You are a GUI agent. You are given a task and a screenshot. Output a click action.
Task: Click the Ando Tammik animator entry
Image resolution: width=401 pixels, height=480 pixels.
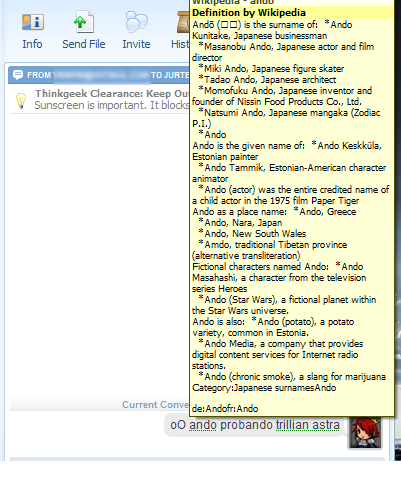289,173
